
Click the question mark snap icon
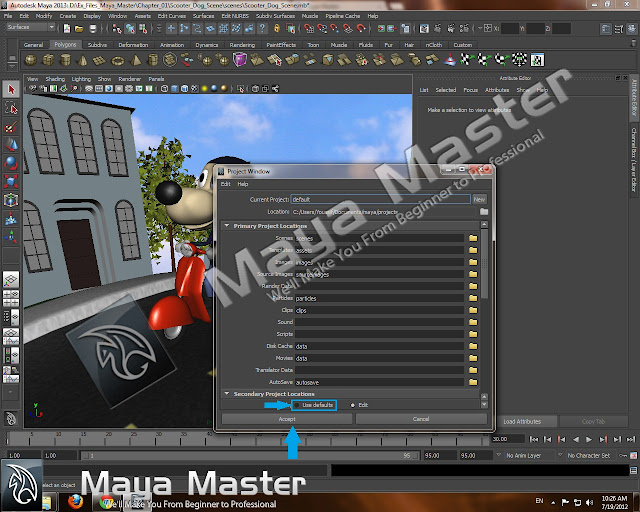click(262, 29)
